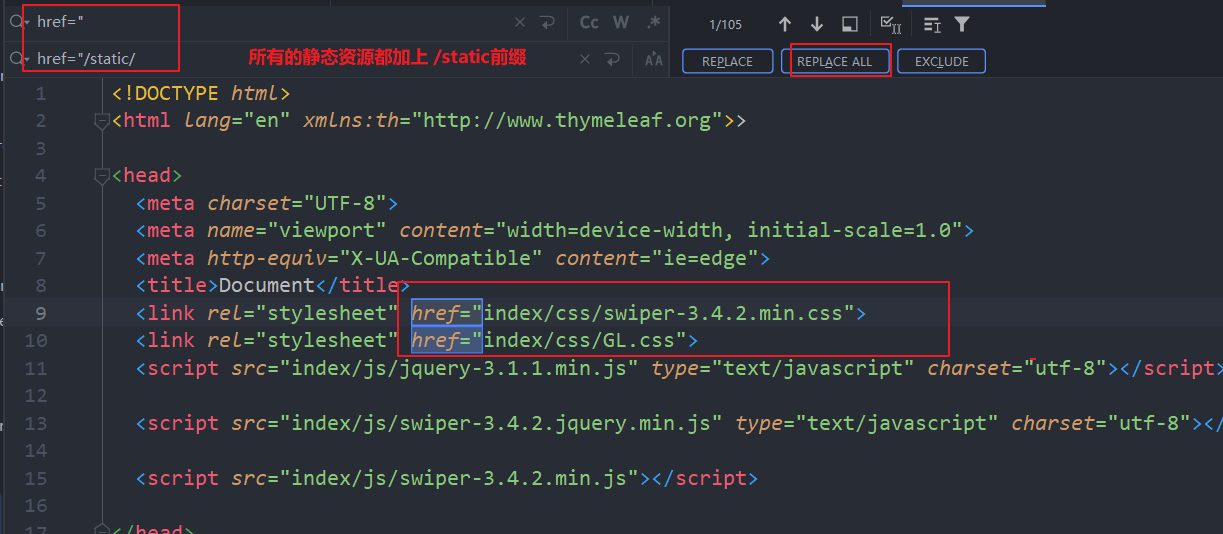Click the REPLACE ALL button
This screenshot has height=534, width=1223.
835,61
